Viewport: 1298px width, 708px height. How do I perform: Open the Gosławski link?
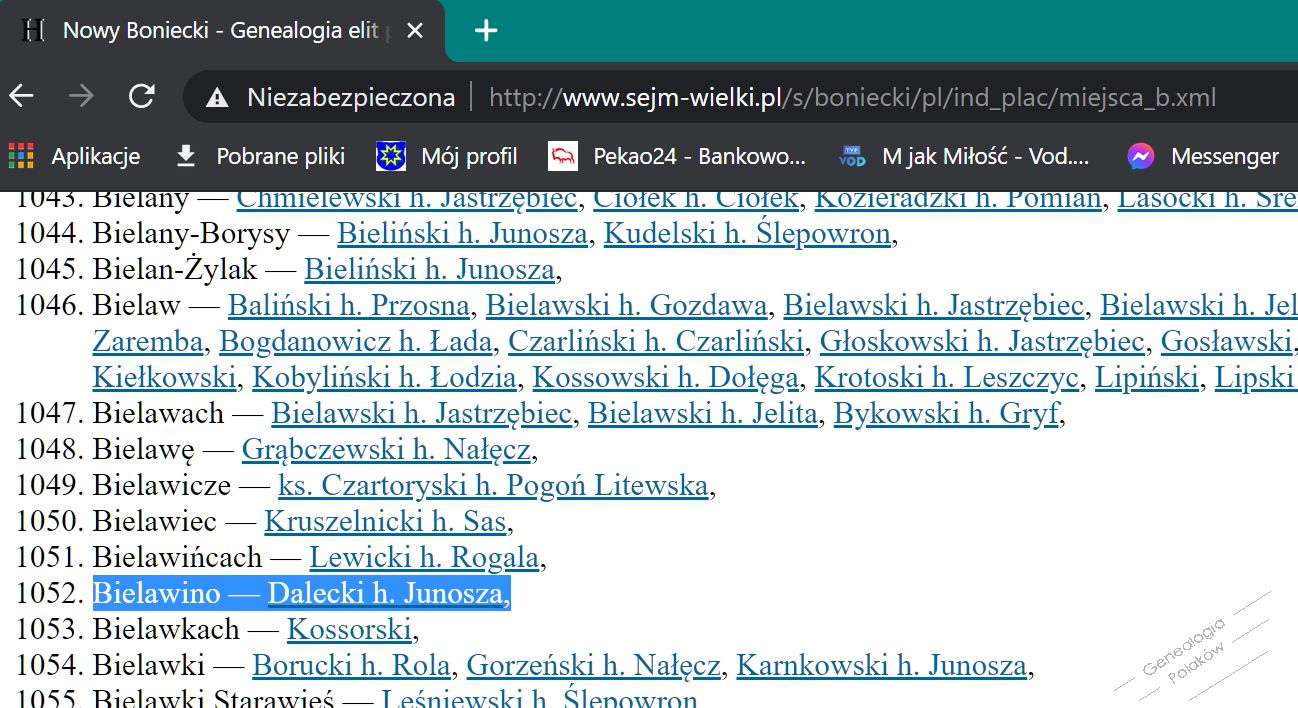[1226, 342]
